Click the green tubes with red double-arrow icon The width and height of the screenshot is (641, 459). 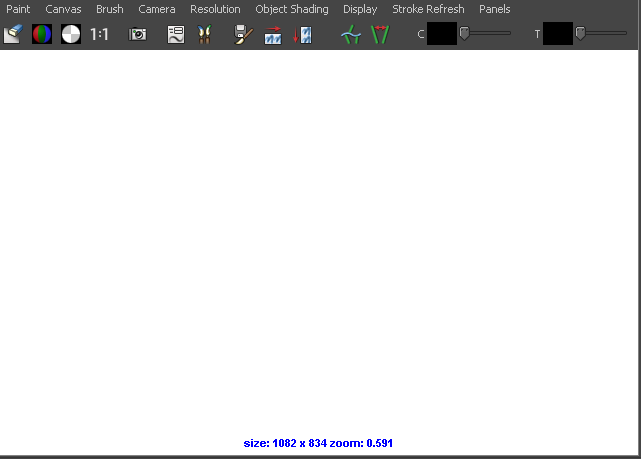tap(380, 34)
